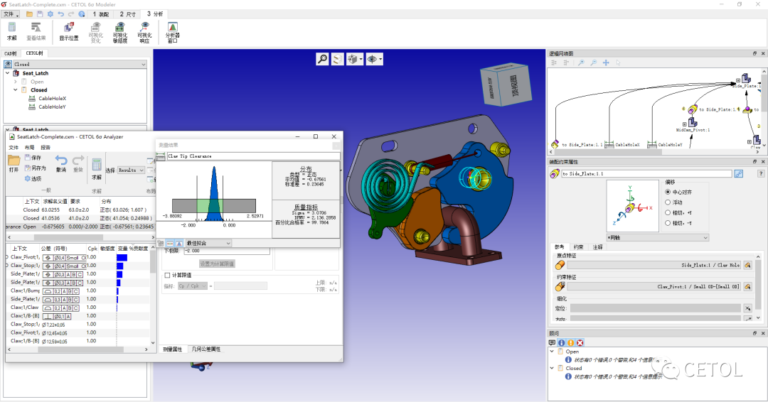This screenshot has height=402, width=768.
Task: Switch to the 2 Dimensions ribbon tab
Action: [128, 14]
